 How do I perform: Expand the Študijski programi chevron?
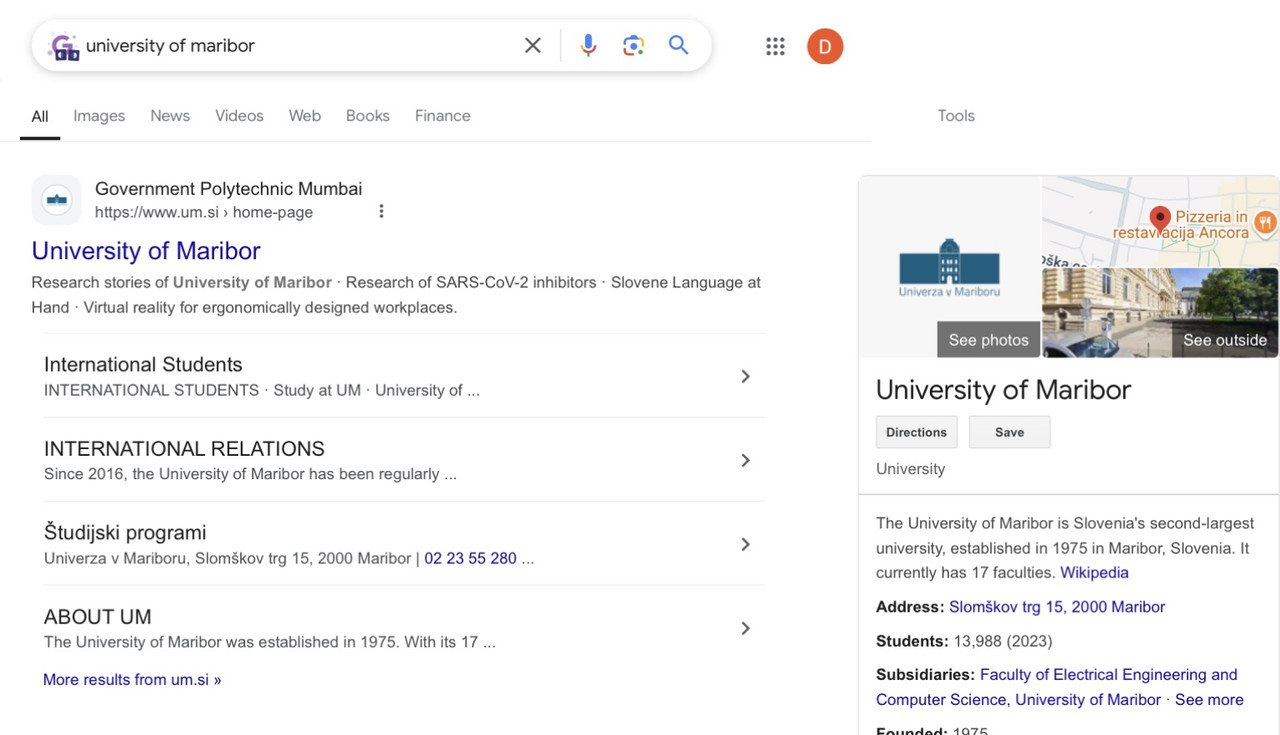(x=745, y=544)
